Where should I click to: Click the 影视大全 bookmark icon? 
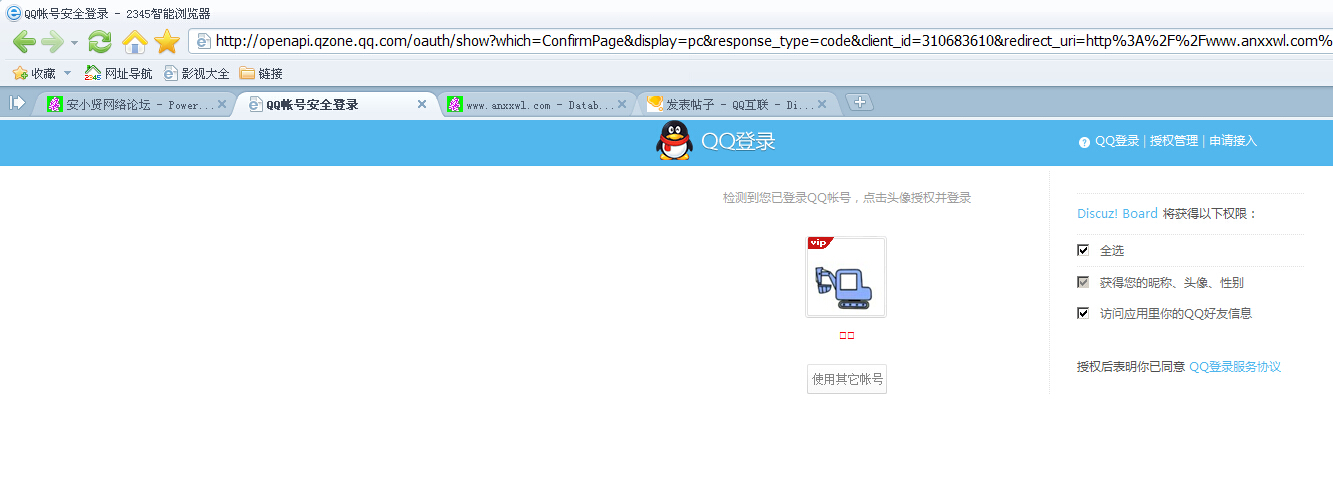(170, 73)
